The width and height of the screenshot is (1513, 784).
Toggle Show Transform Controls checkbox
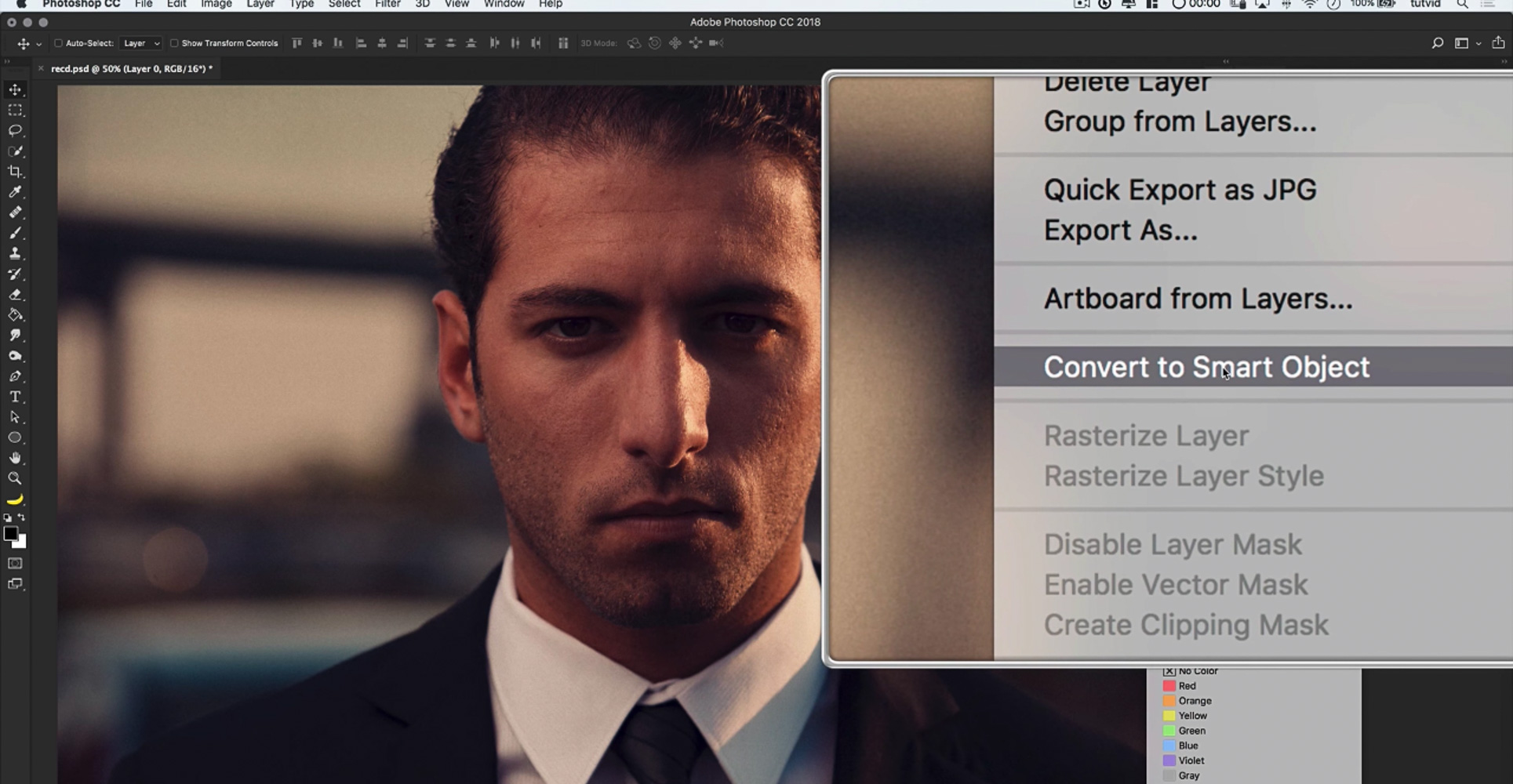coord(174,43)
